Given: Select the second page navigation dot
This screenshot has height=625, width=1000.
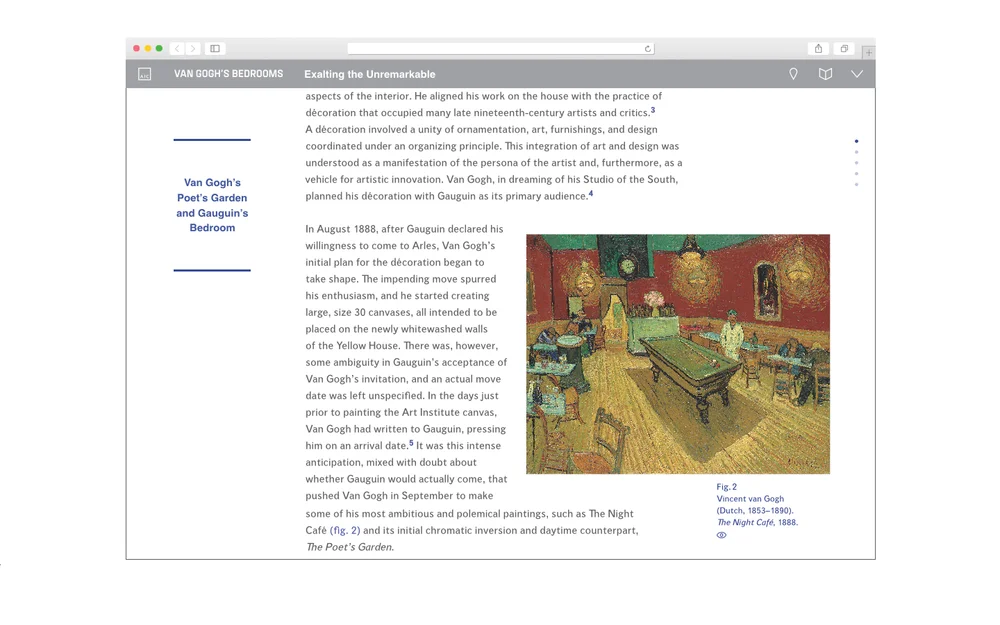Looking at the screenshot, I should click(x=857, y=152).
